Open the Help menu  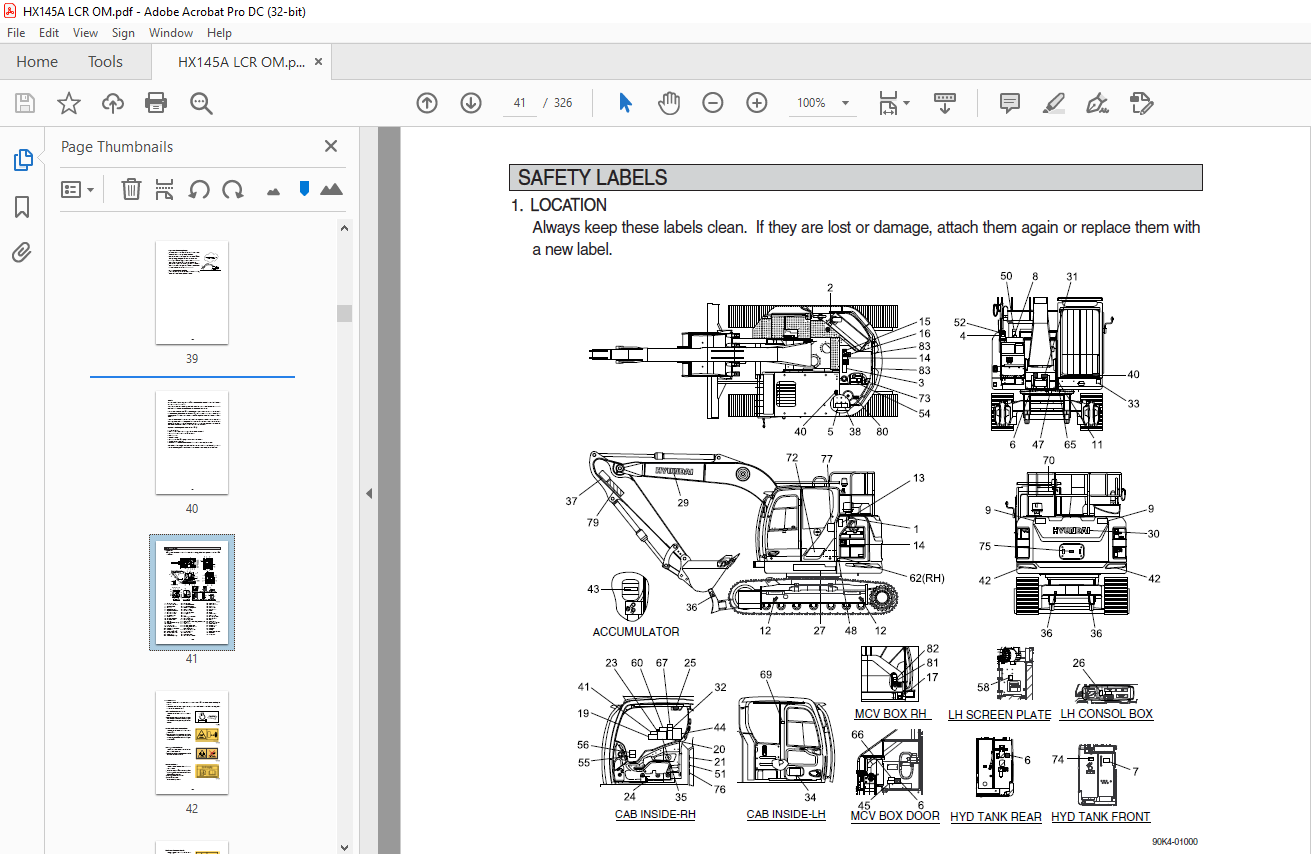(219, 33)
